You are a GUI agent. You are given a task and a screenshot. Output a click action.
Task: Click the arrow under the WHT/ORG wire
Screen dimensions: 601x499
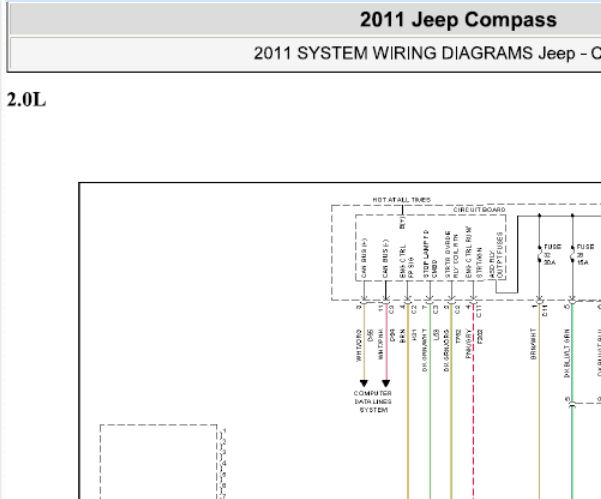coord(364,383)
